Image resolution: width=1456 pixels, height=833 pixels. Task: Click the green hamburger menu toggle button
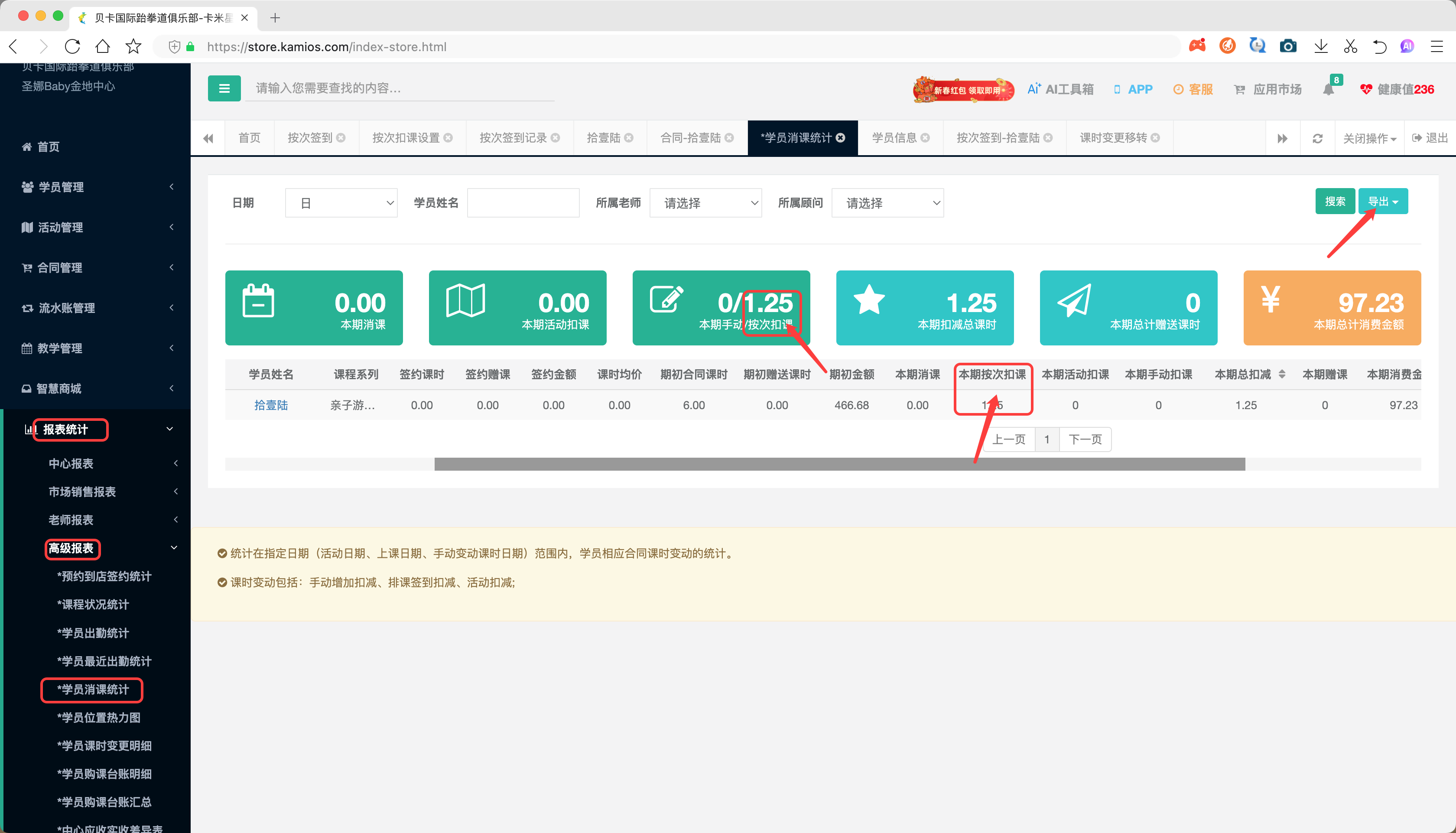(x=224, y=89)
